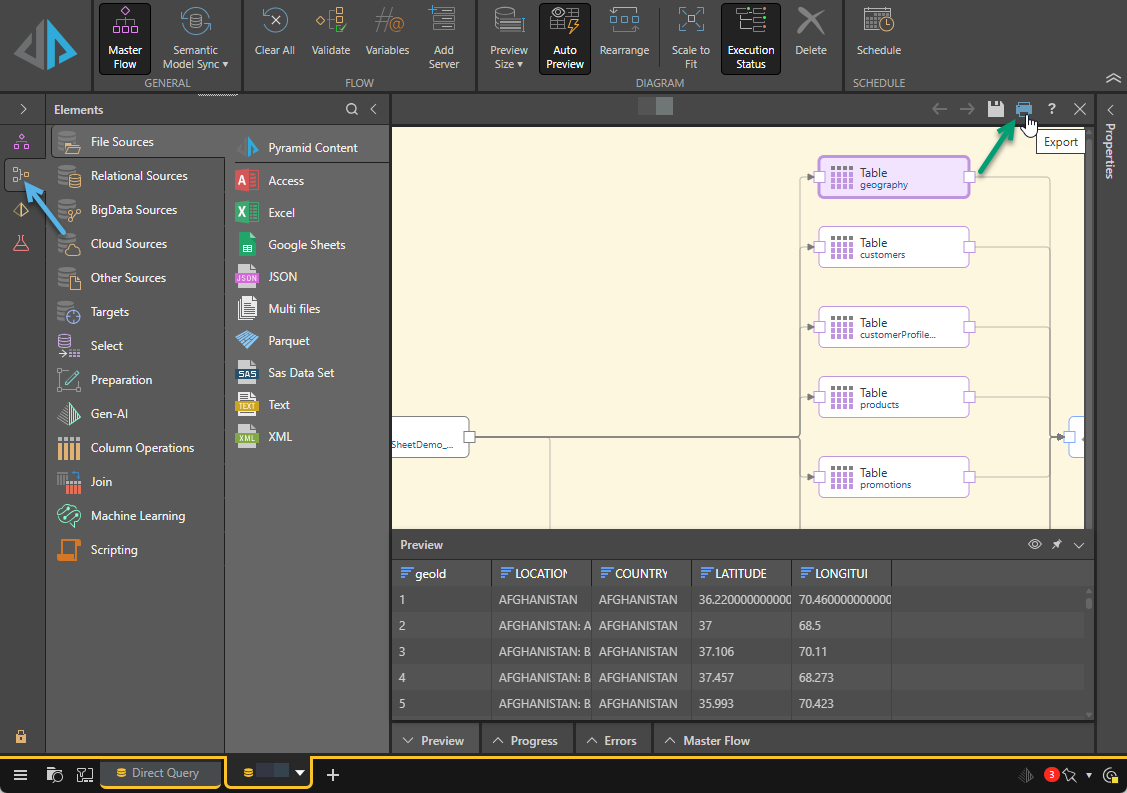1127x793 pixels.
Task: Open the Preview Size dropdown
Action: point(509,40)
